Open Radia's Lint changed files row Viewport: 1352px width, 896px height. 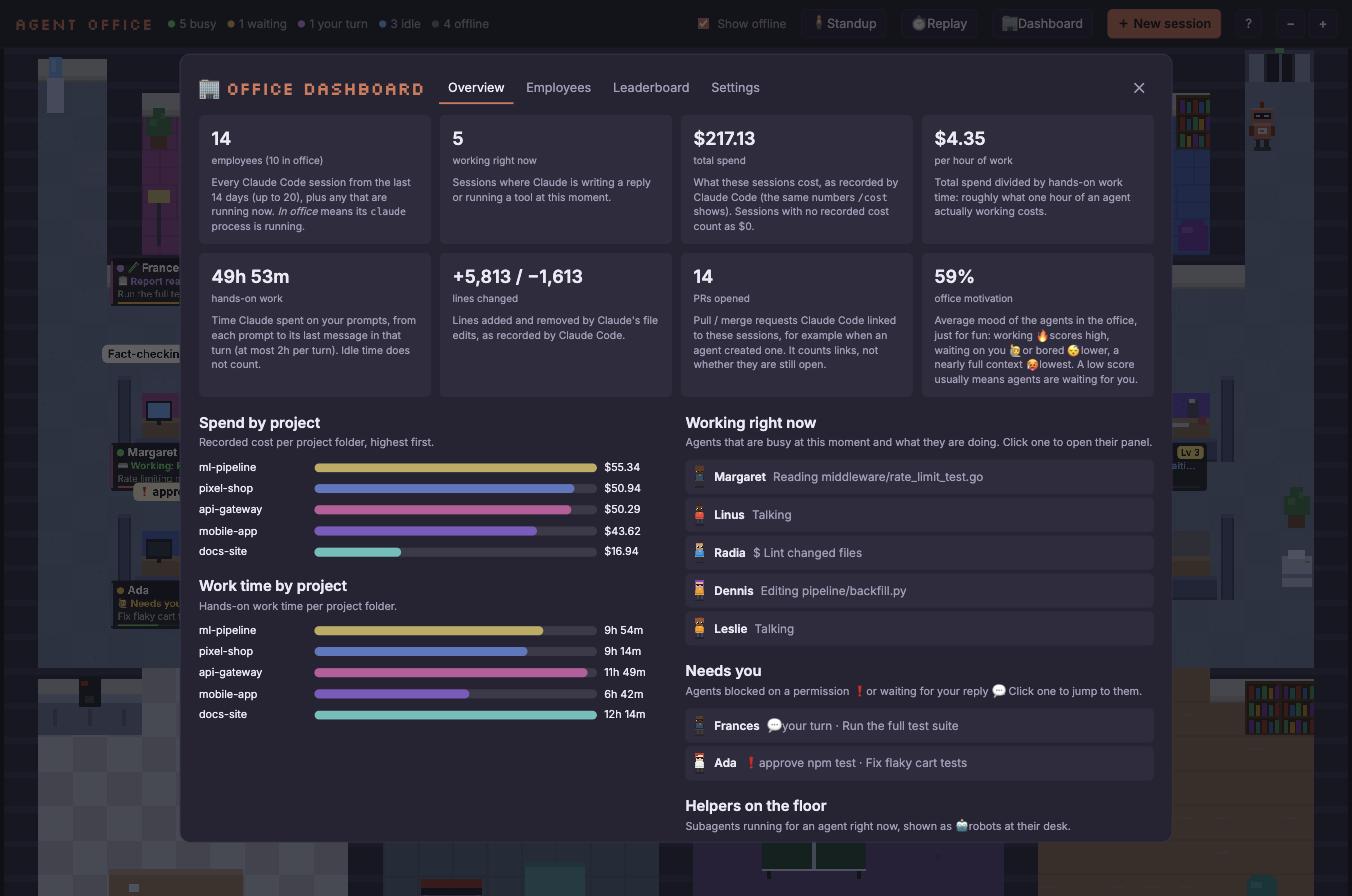(919, 553)
